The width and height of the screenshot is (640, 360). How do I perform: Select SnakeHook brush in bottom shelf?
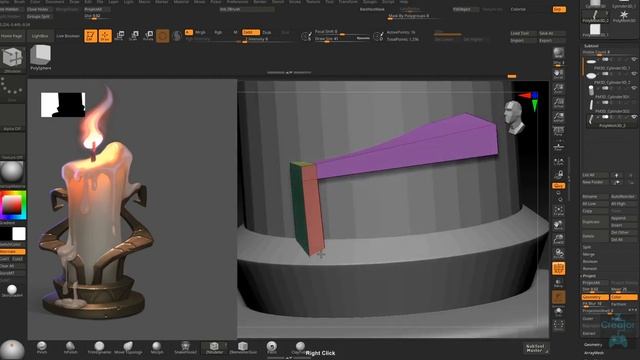(x=185, y=348)
